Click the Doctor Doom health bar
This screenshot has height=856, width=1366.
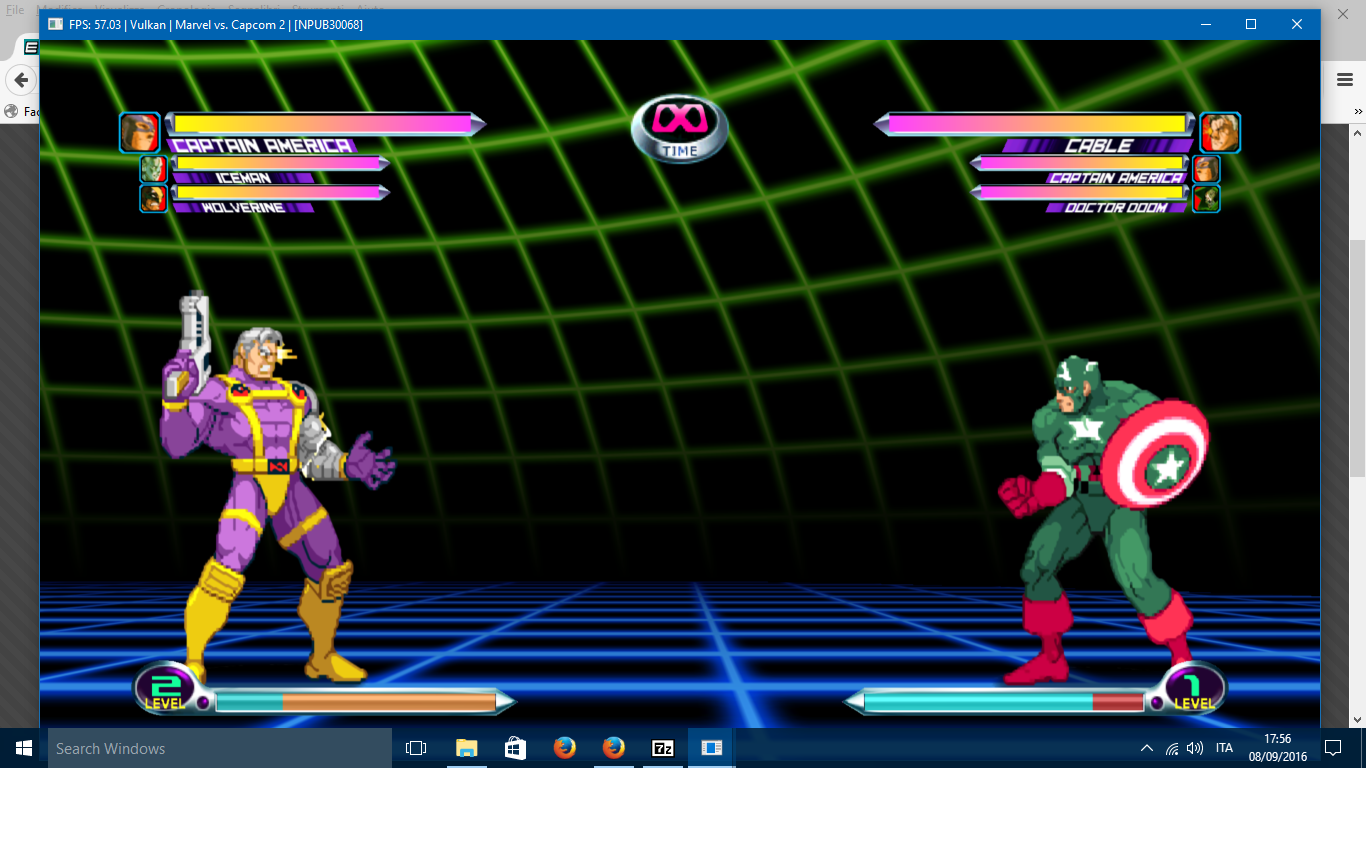[x=1080, y=192]
